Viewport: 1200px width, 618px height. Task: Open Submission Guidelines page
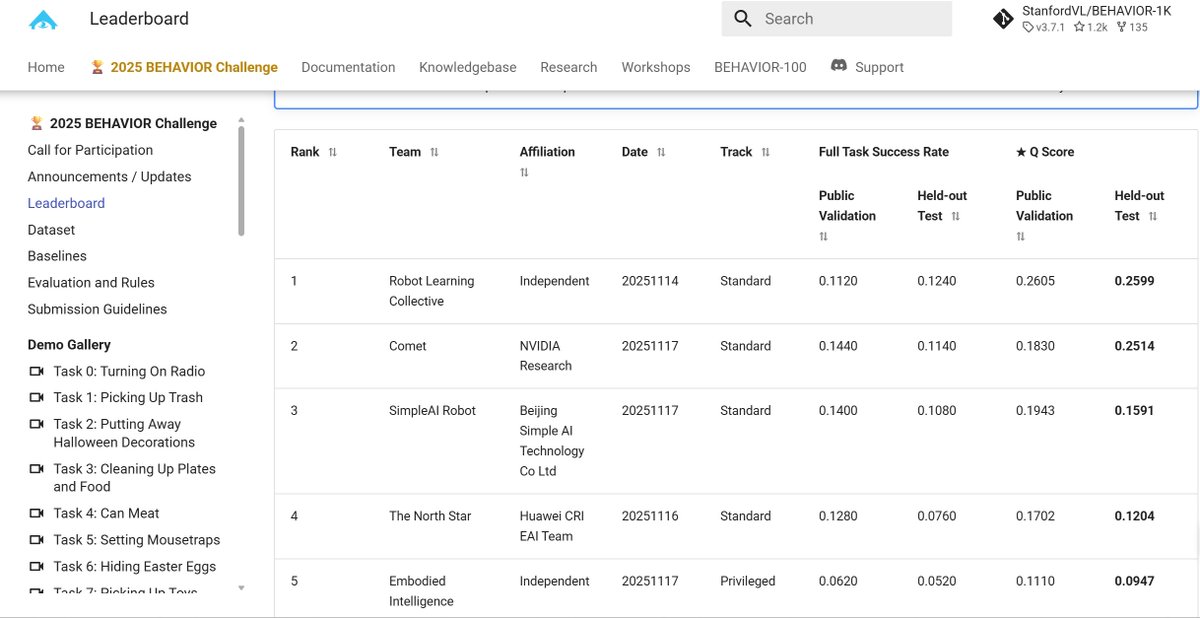97,309
